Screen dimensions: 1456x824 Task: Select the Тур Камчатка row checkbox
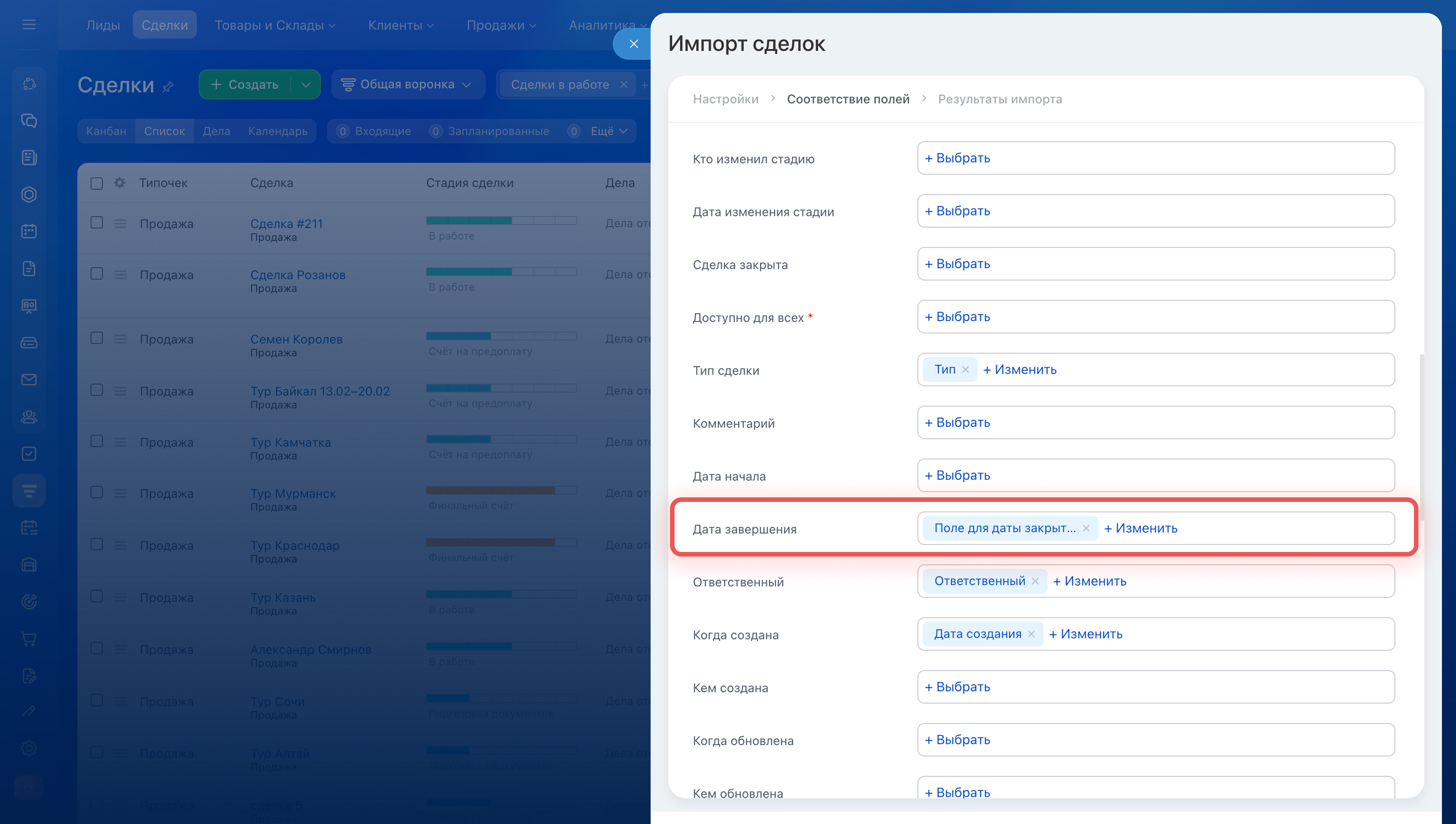click(97, 441)
